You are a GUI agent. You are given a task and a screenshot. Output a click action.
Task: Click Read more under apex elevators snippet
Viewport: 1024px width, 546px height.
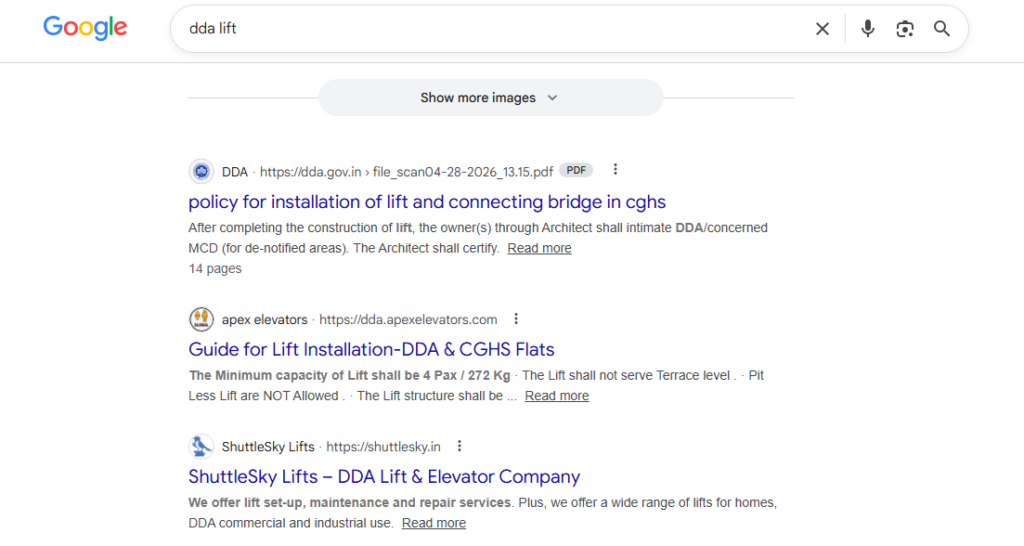point(556,396)
